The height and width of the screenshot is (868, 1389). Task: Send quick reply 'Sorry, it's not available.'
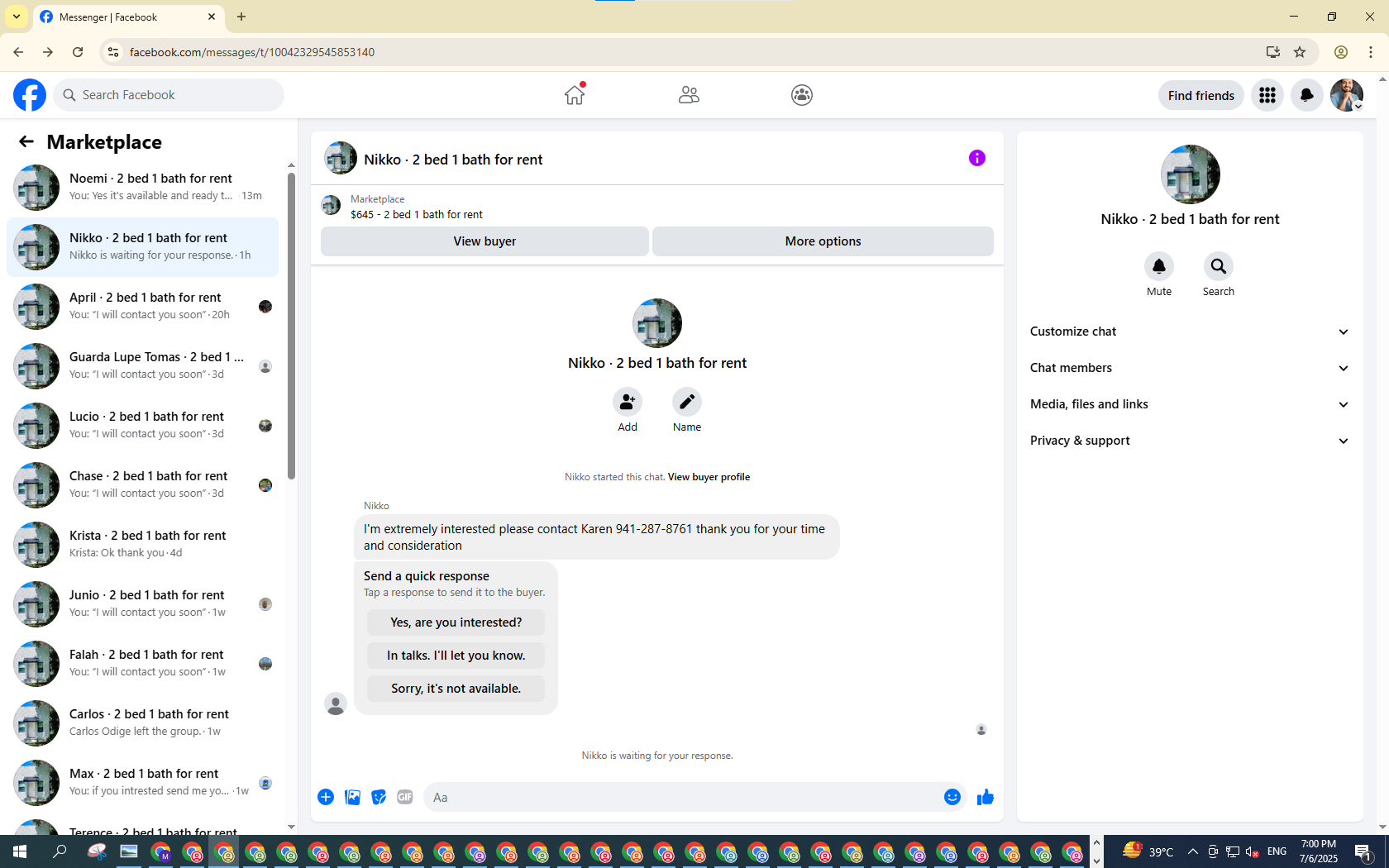click(456, 689)
